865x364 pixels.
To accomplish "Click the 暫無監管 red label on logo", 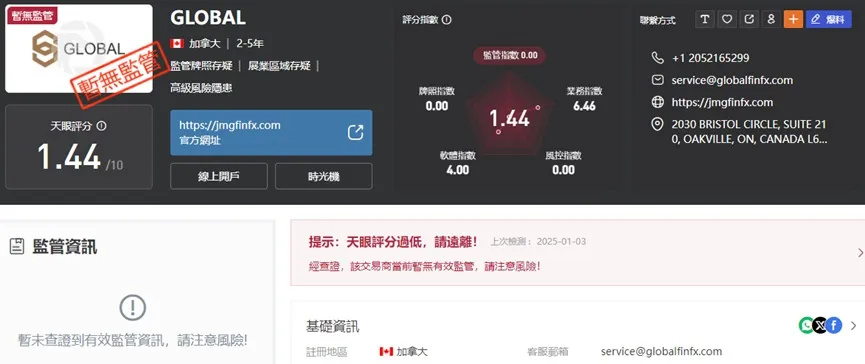I will click(32, 15).
